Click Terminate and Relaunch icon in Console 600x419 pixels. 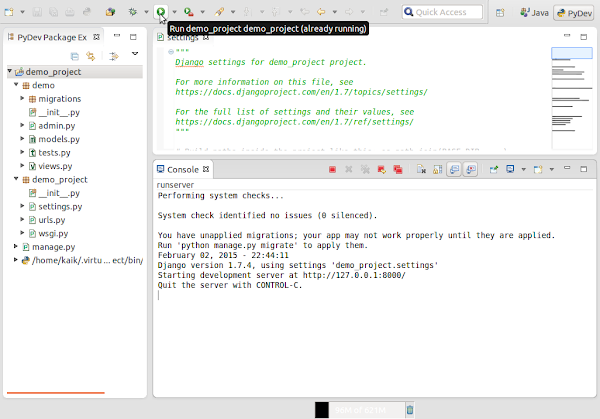(x=382, y=170)
